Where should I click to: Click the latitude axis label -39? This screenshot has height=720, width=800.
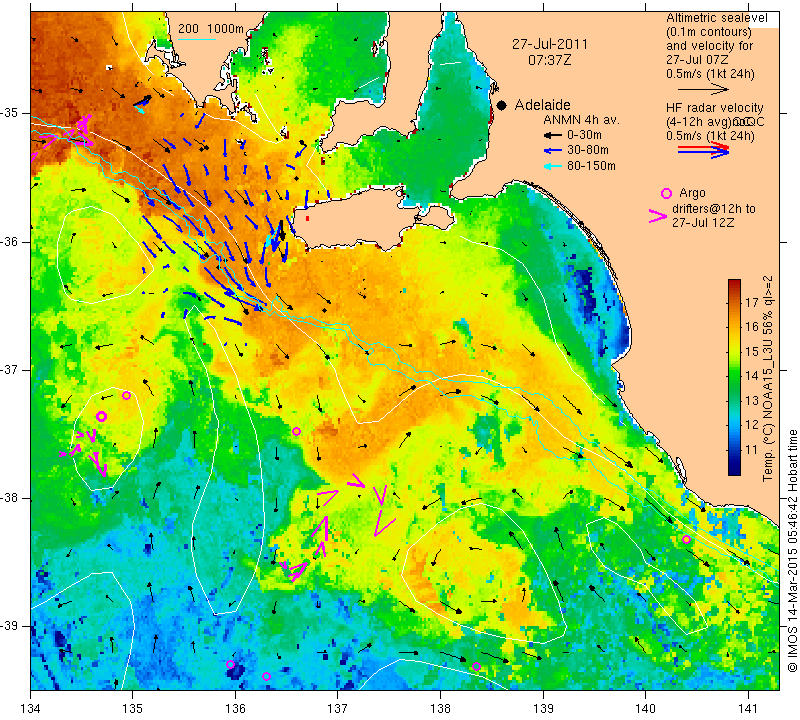(9, 626)
